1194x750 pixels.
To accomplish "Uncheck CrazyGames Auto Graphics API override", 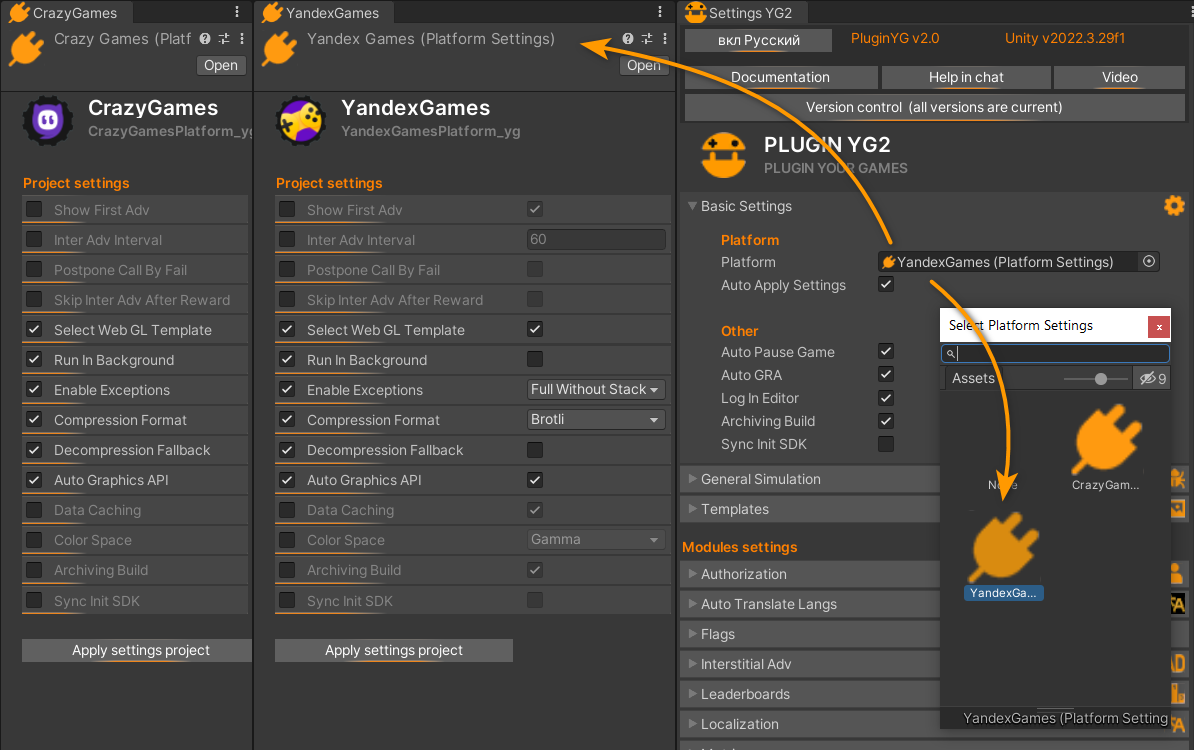I will [x=34, y=479].
